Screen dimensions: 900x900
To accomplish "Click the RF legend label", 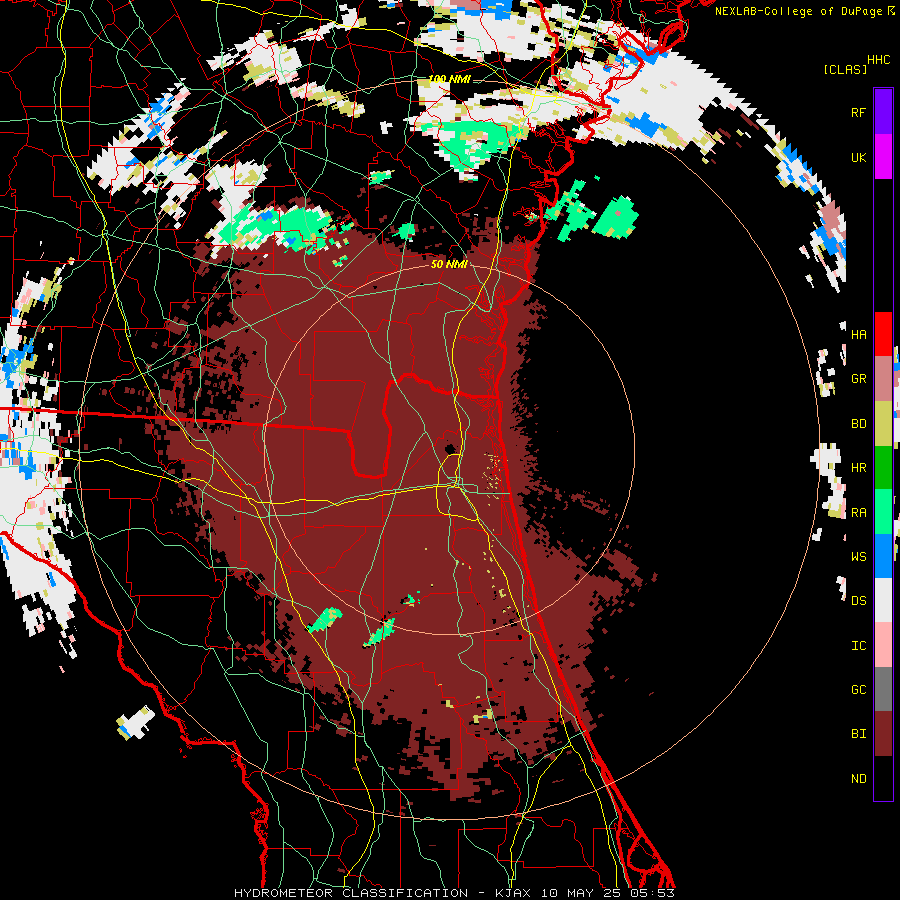I will click(858, 112).
